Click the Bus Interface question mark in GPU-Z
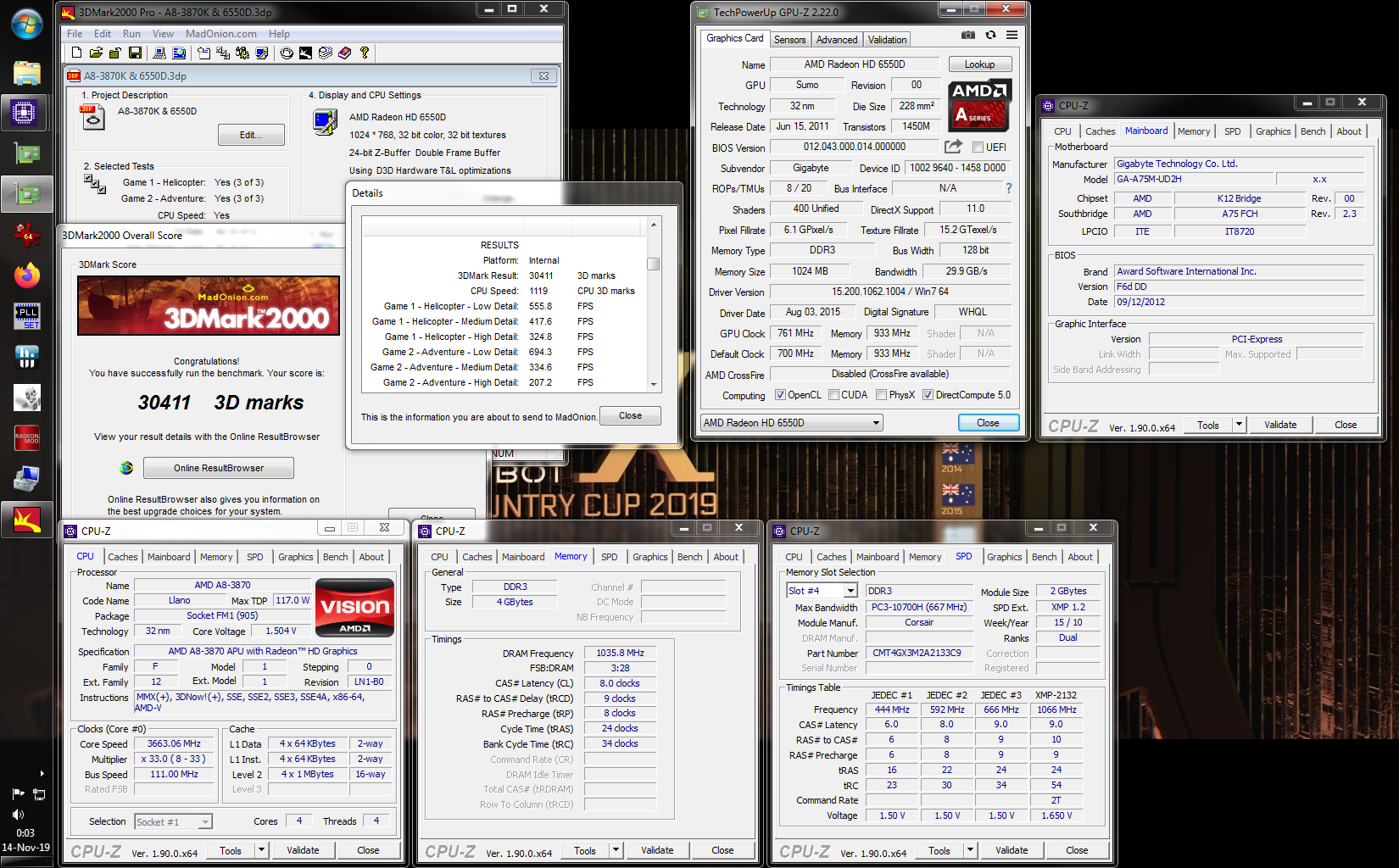 pos(1008,188)
